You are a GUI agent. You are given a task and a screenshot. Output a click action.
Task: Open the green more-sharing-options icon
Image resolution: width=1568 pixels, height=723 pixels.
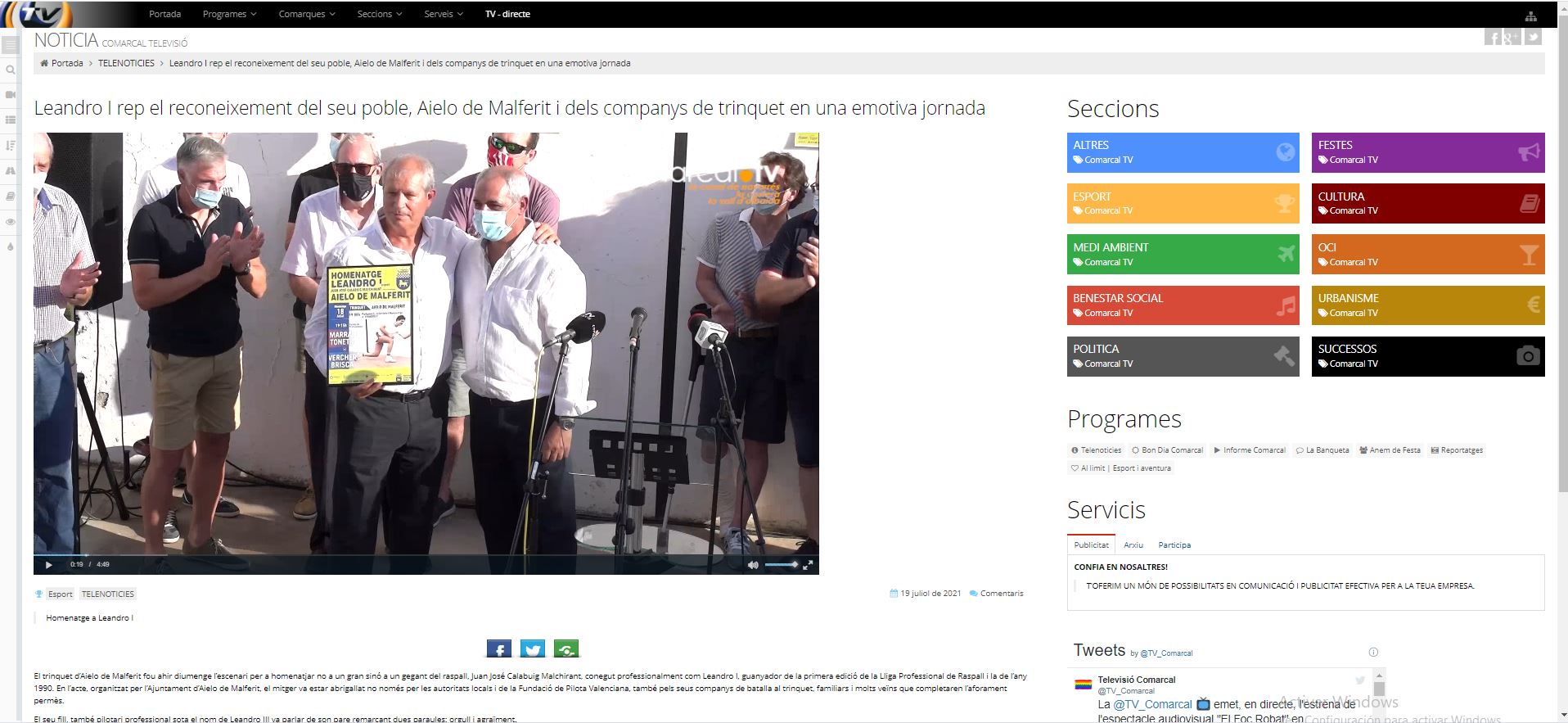(x=566, y=649)
